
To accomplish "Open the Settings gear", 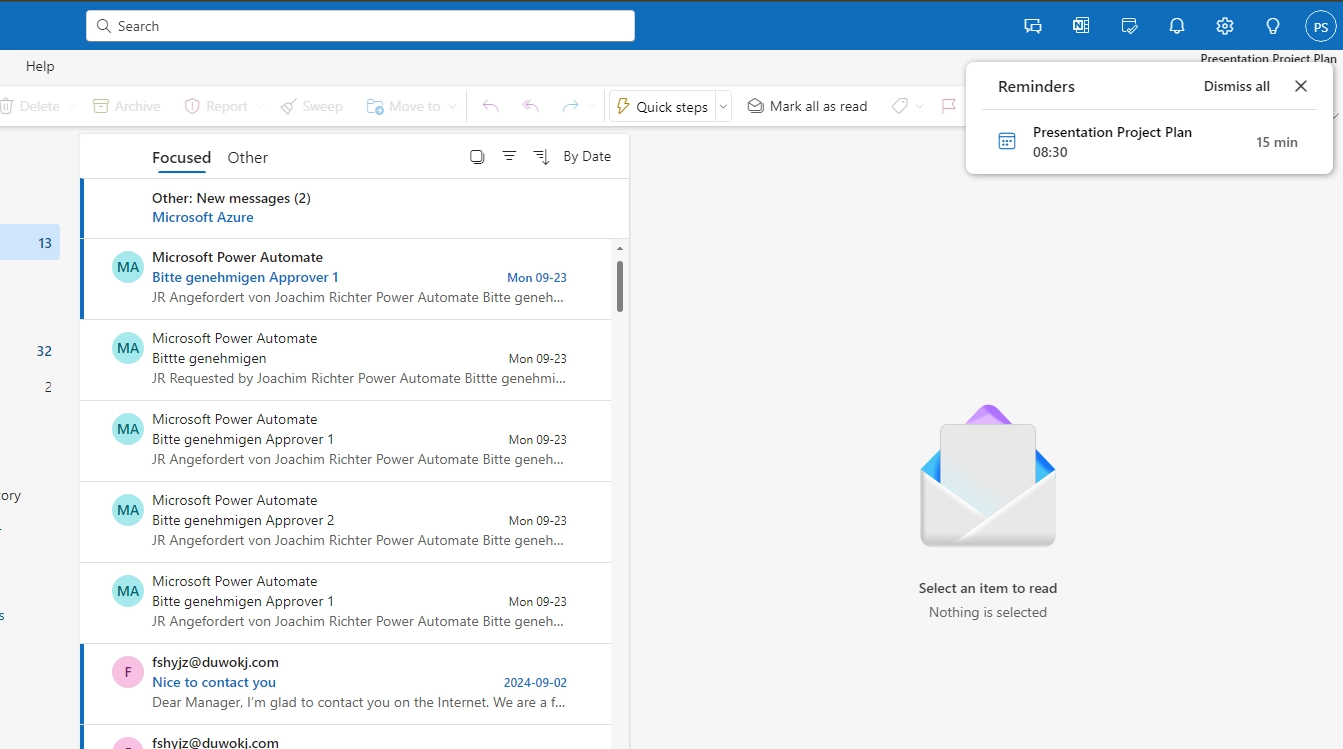I will click(x=1225, y=26).
